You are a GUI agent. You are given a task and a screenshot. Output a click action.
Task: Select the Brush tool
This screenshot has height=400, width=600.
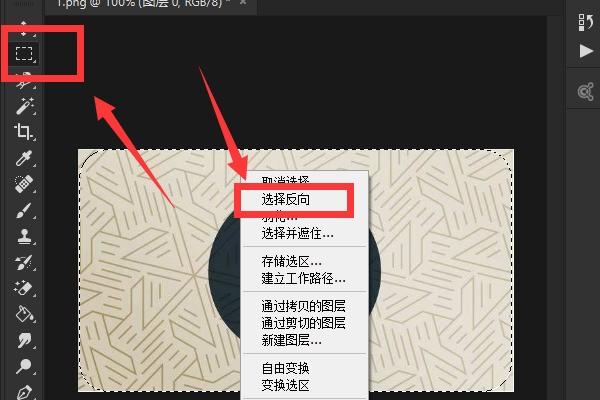click(24, 210)
